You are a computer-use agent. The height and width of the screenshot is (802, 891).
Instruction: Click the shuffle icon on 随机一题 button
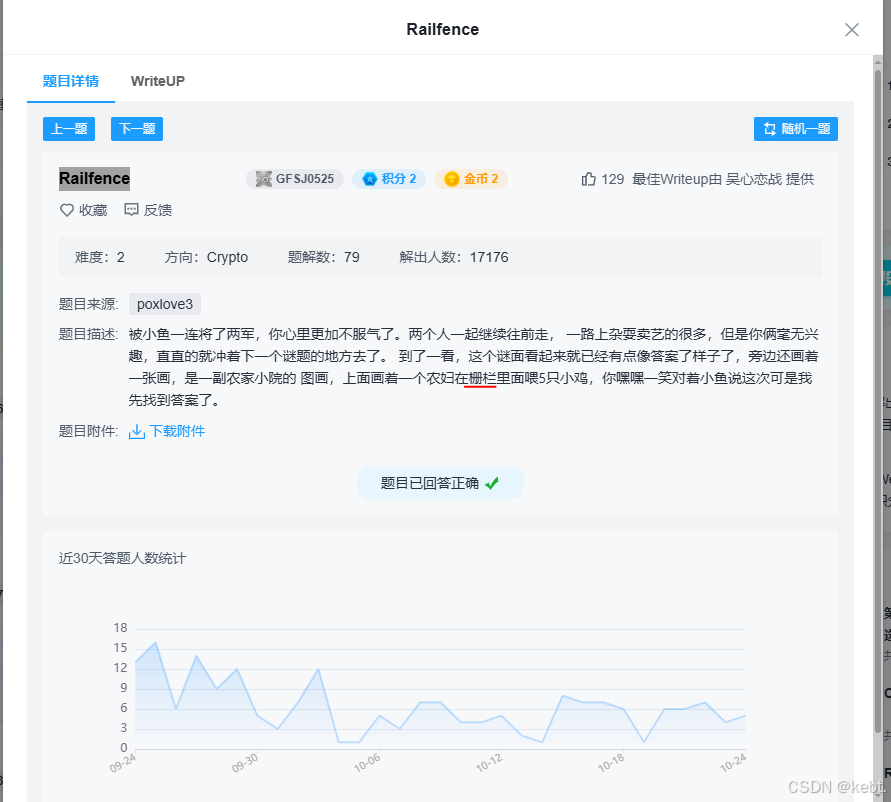pos(768,128)
